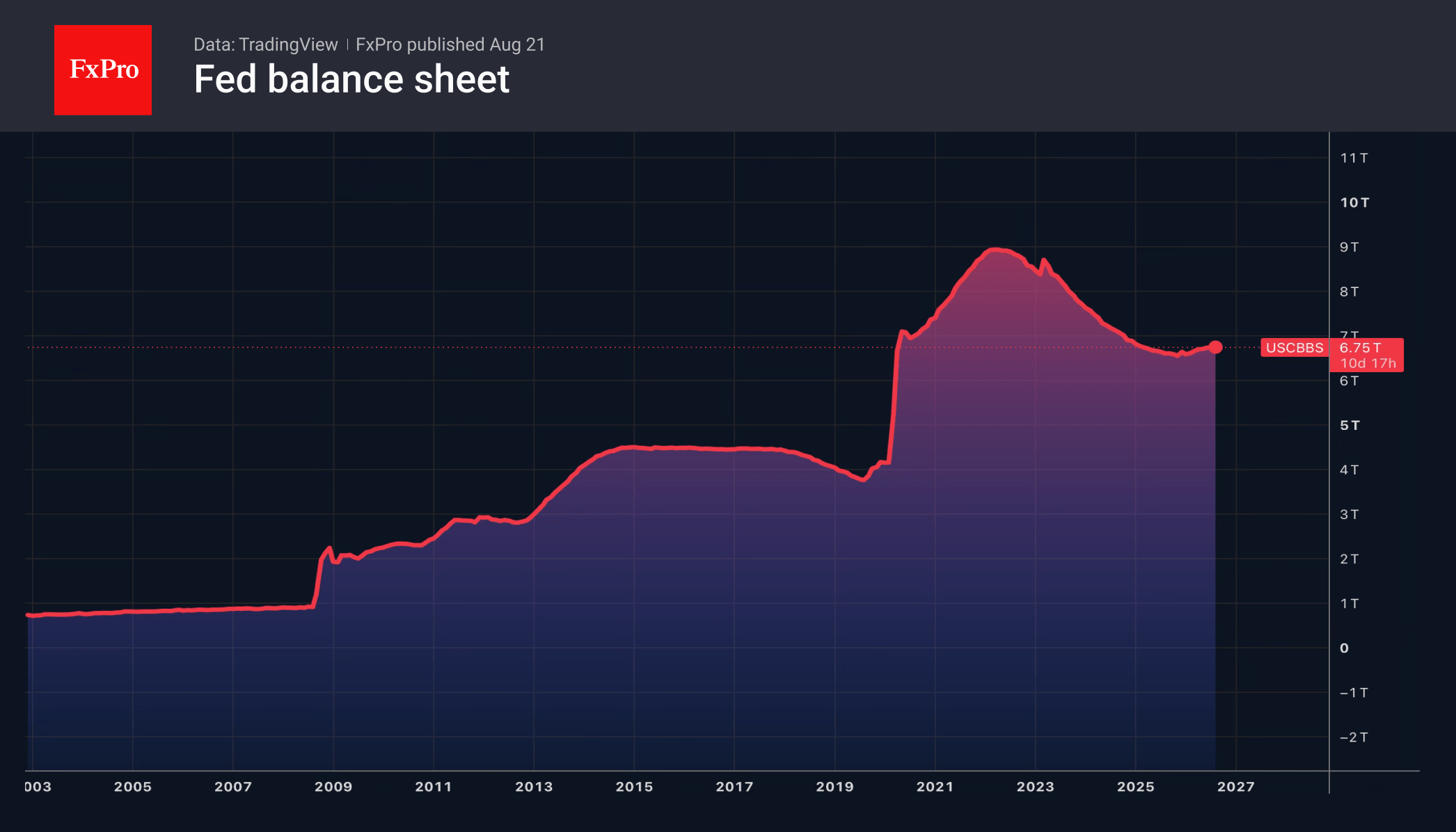Click the red last-value dot on the line

(x=1215, y=347)
